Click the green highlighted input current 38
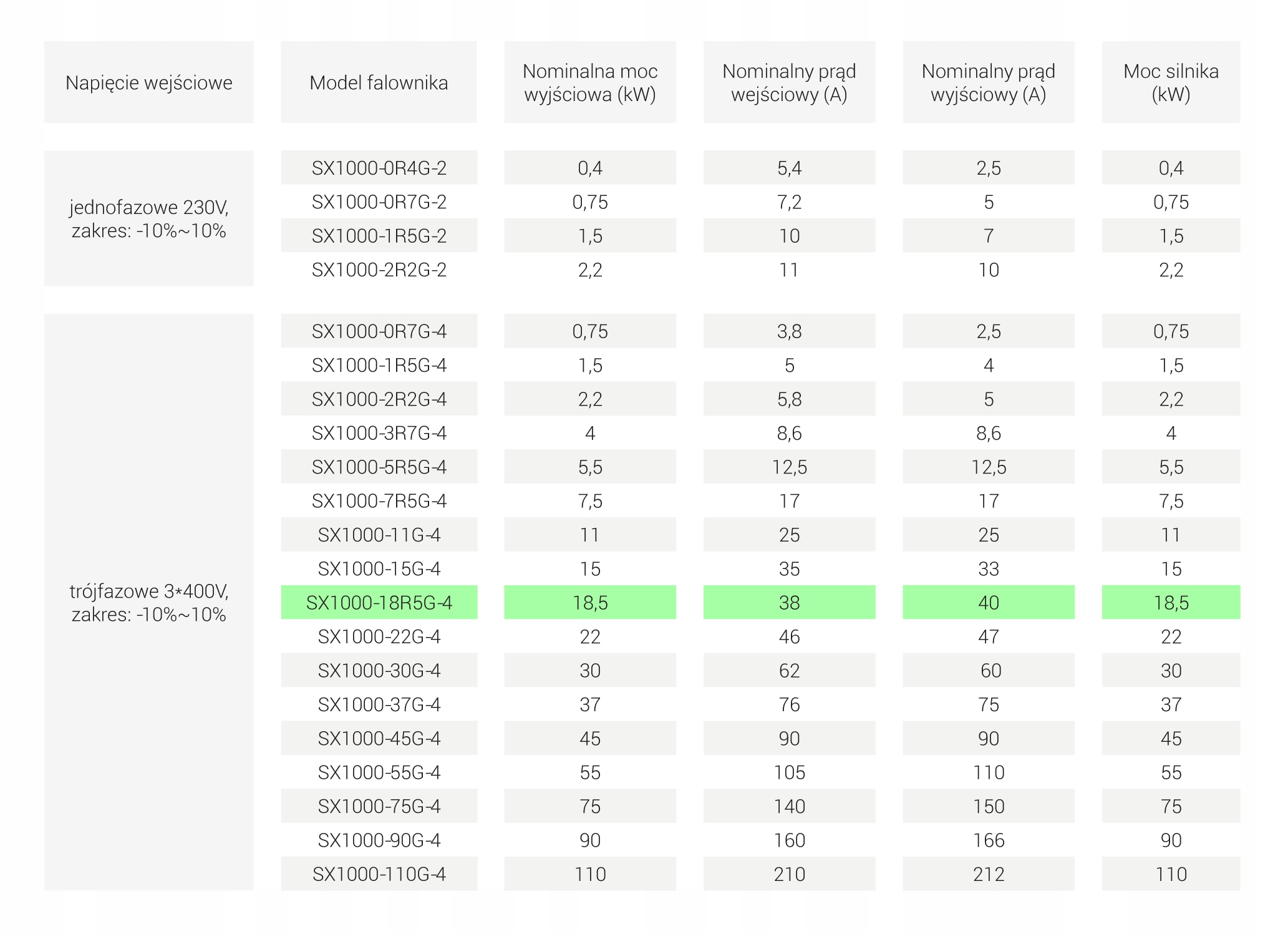1288x934 pixels. (x=789, y=603)
